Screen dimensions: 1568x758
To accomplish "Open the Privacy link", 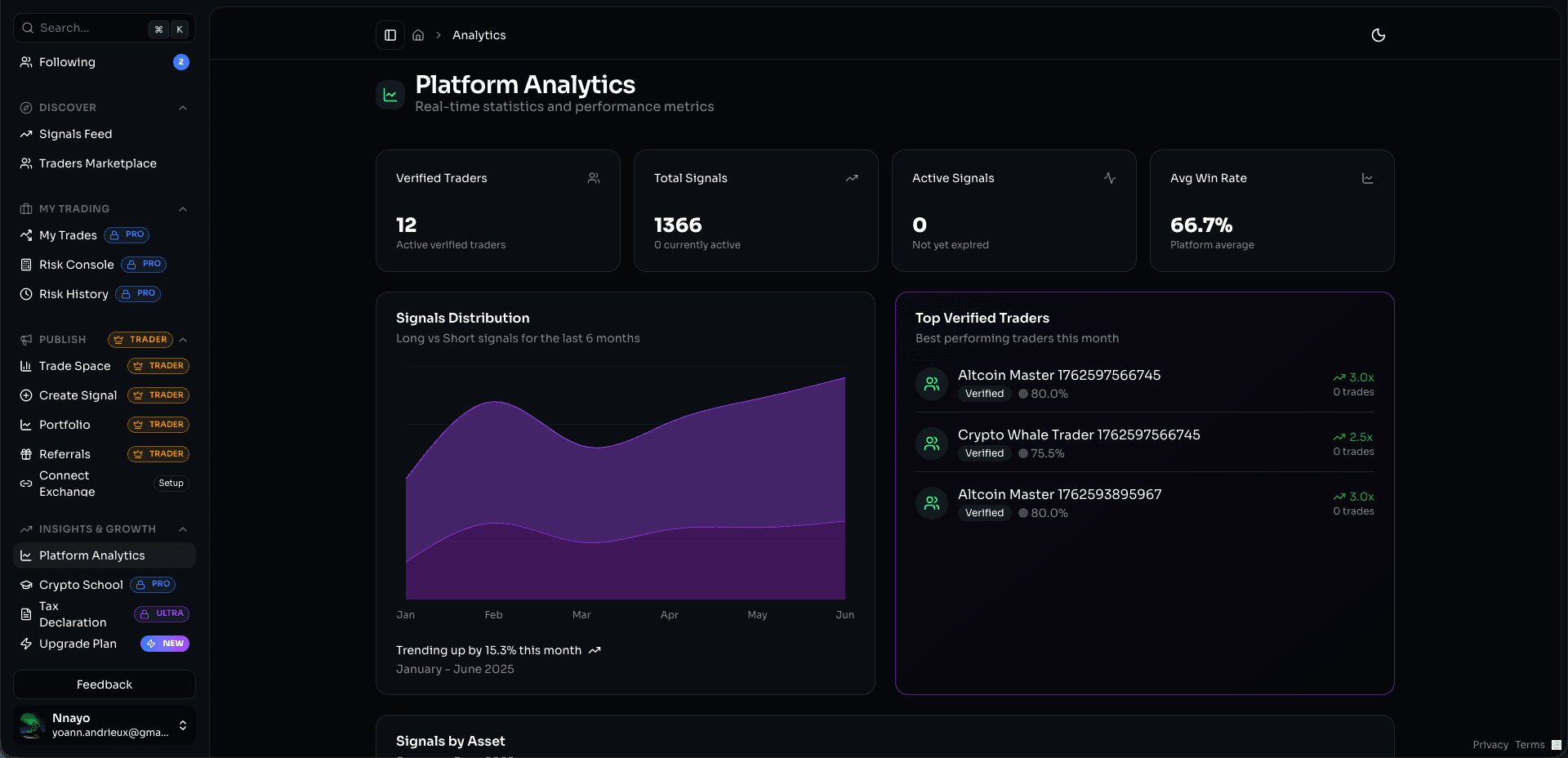I will pos(1490,745).
